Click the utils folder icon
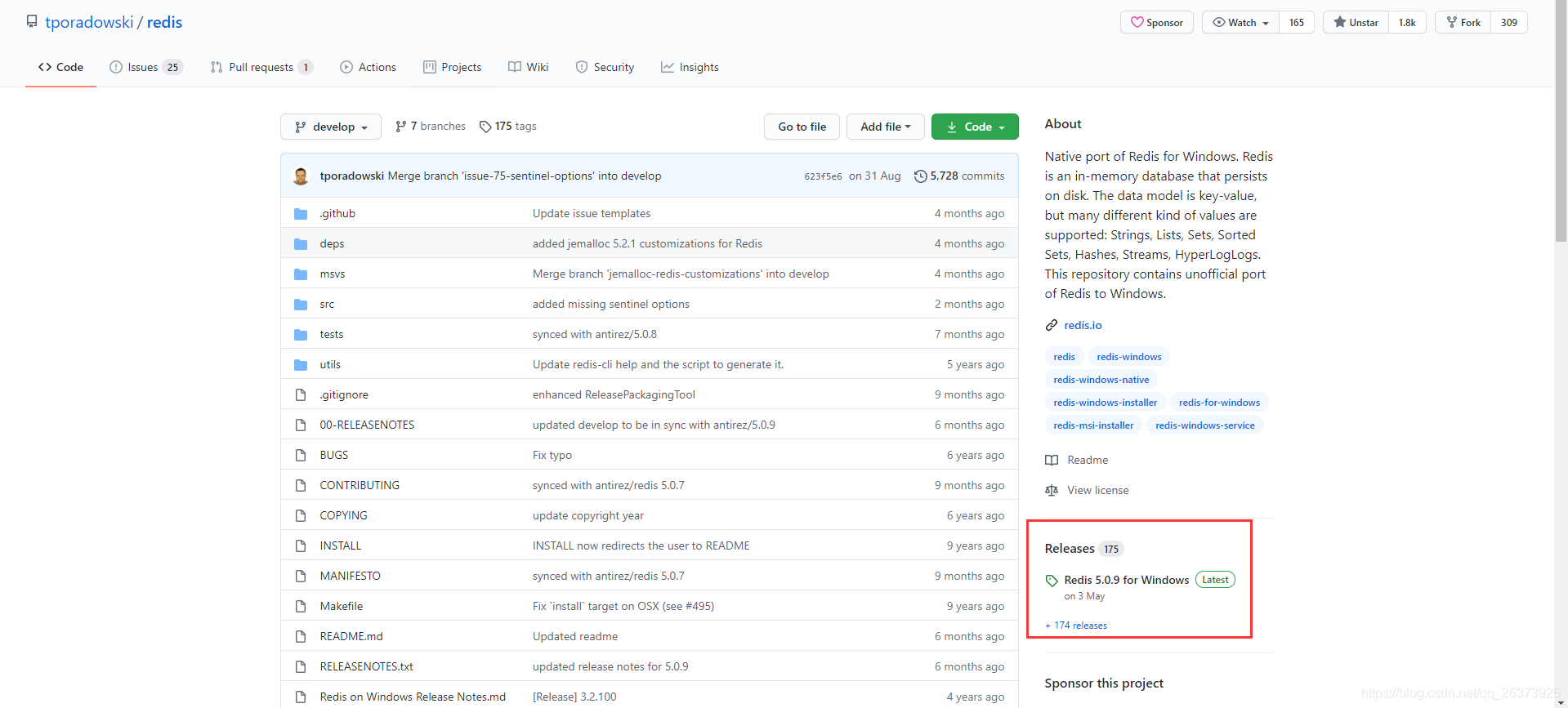Image resolution: width=1568 pixels, height=708 pixels. click(301, 365)
